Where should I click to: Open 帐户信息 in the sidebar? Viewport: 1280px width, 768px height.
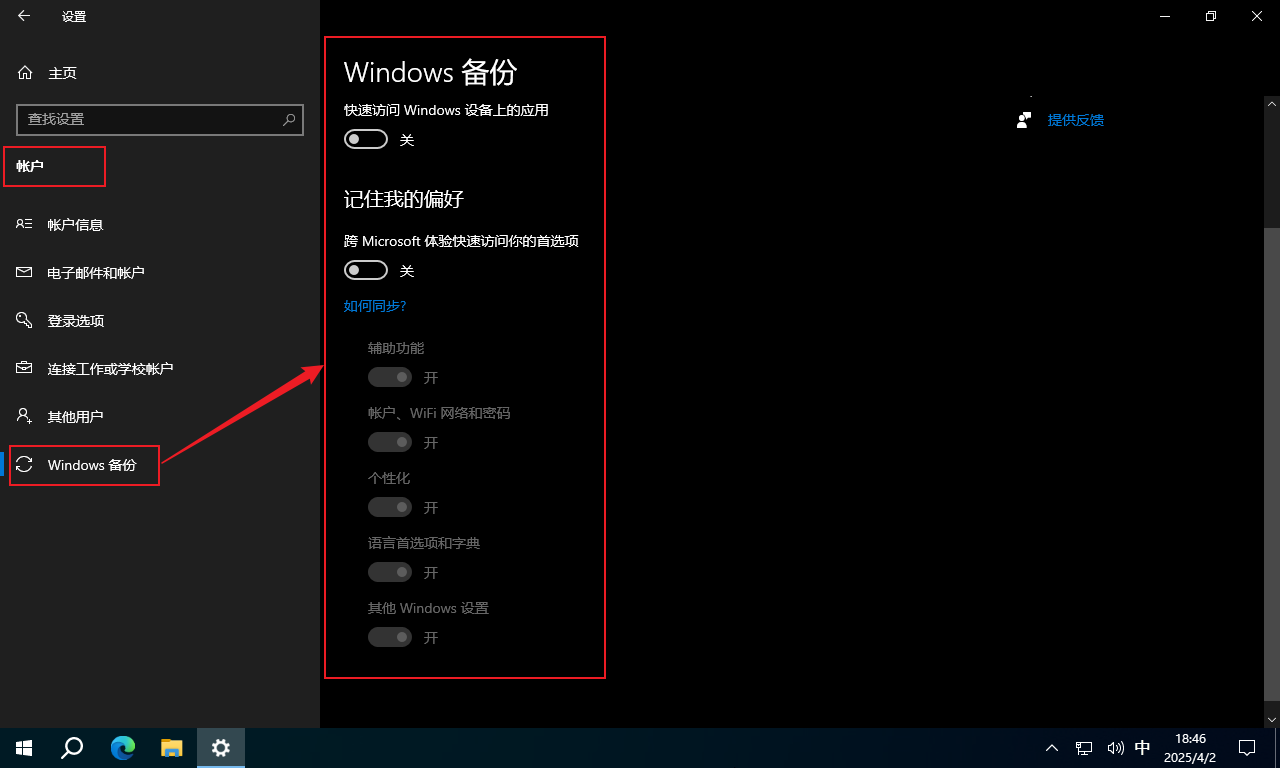[x=160, y=225]
